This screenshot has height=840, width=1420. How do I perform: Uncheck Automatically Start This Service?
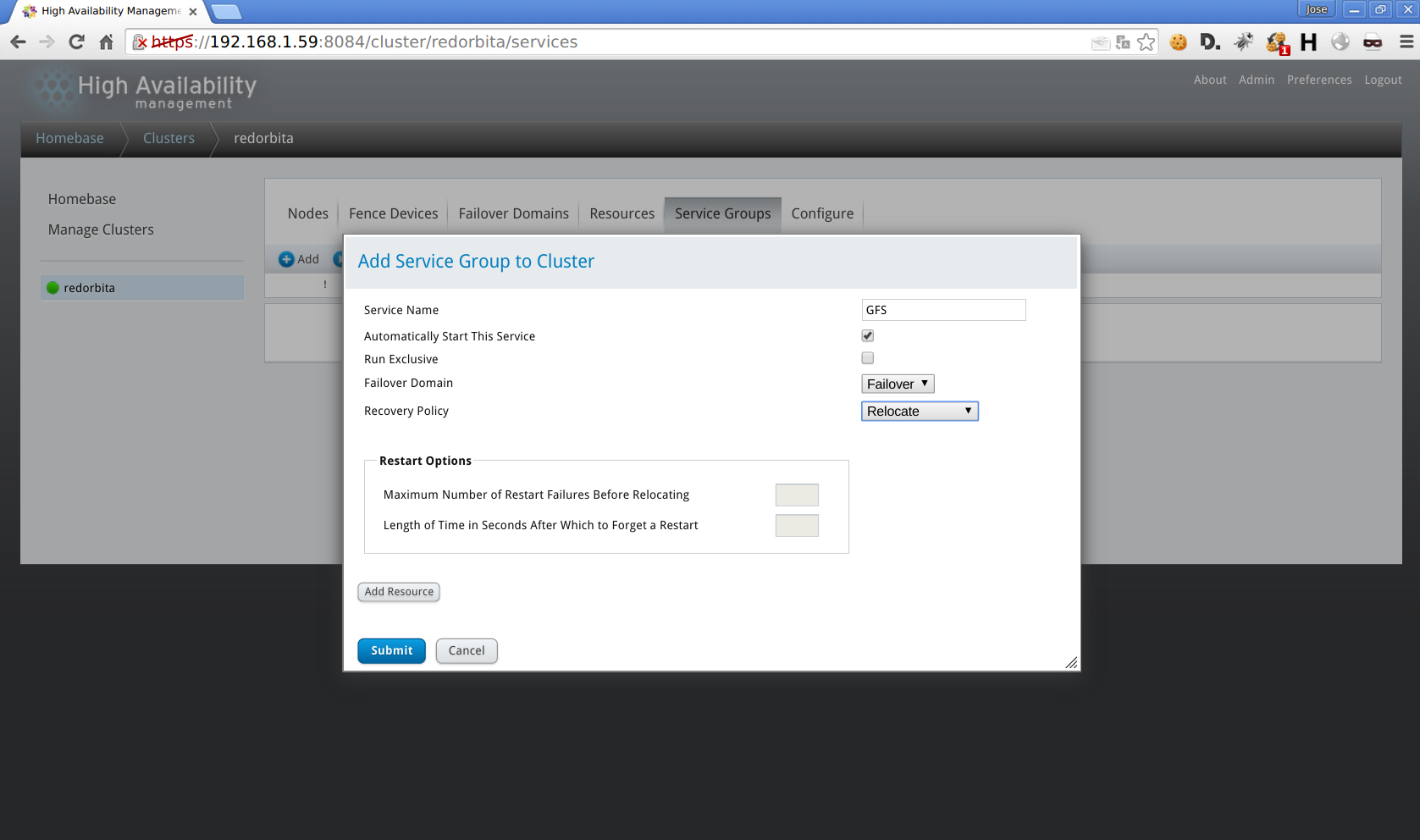(x=867, y=336)
